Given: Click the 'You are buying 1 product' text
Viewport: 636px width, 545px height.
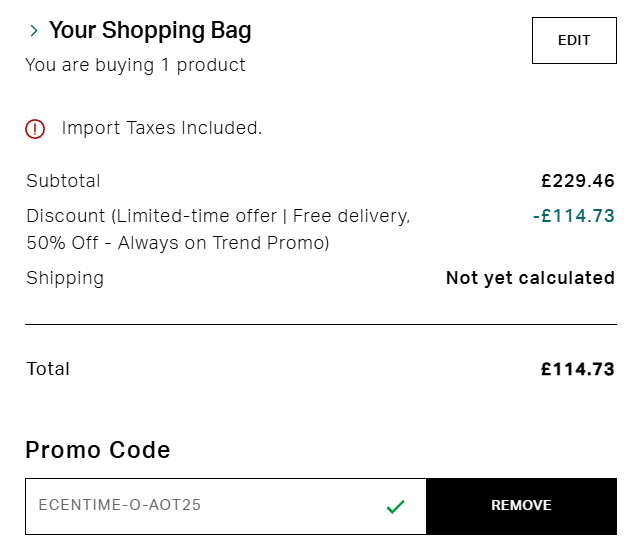Looking at the screenshot, I should [x=135, y=65].
